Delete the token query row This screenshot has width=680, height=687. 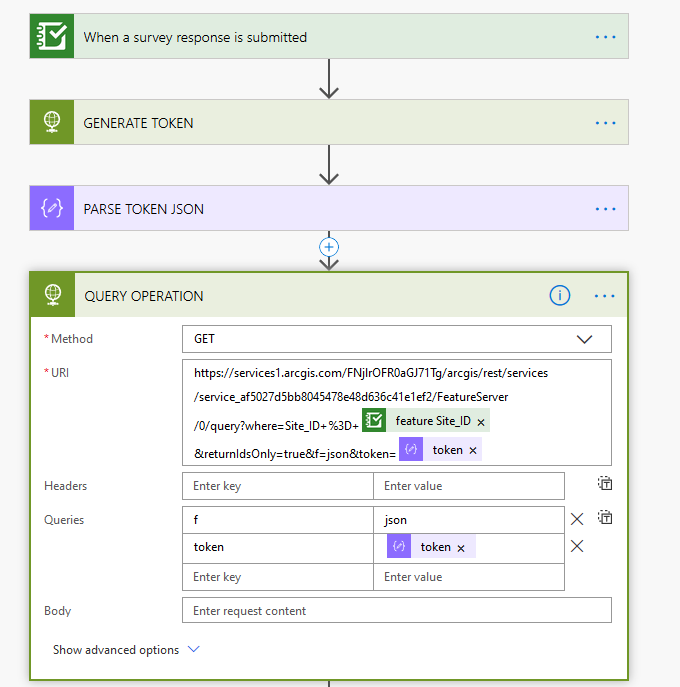point(577,546)
